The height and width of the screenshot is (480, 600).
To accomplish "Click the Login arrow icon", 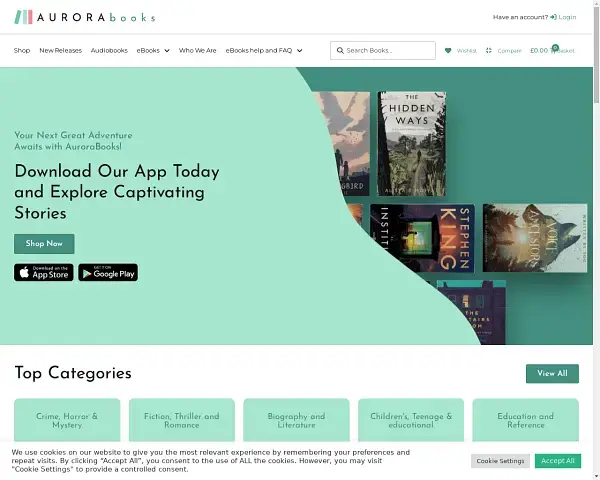I will point(553,17).
